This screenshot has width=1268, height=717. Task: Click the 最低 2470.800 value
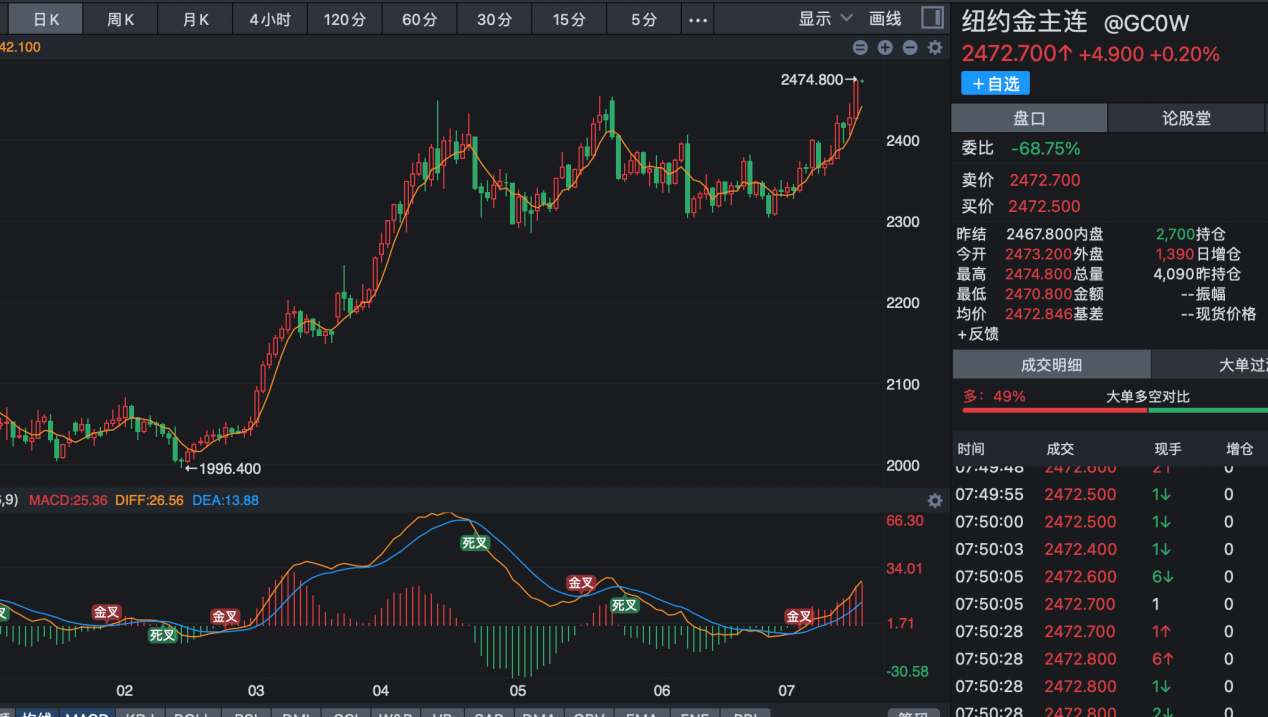1039,294
